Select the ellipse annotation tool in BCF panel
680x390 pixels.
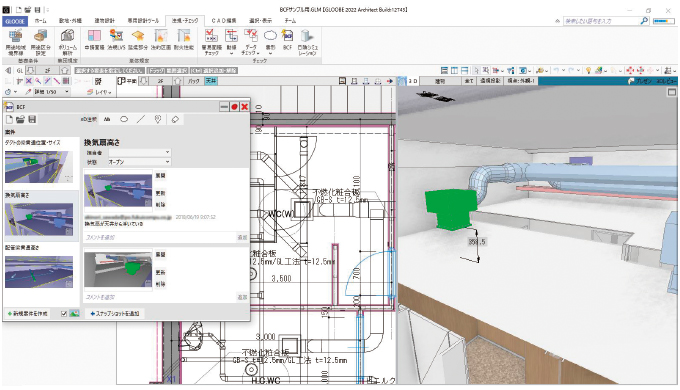point(124,119)
